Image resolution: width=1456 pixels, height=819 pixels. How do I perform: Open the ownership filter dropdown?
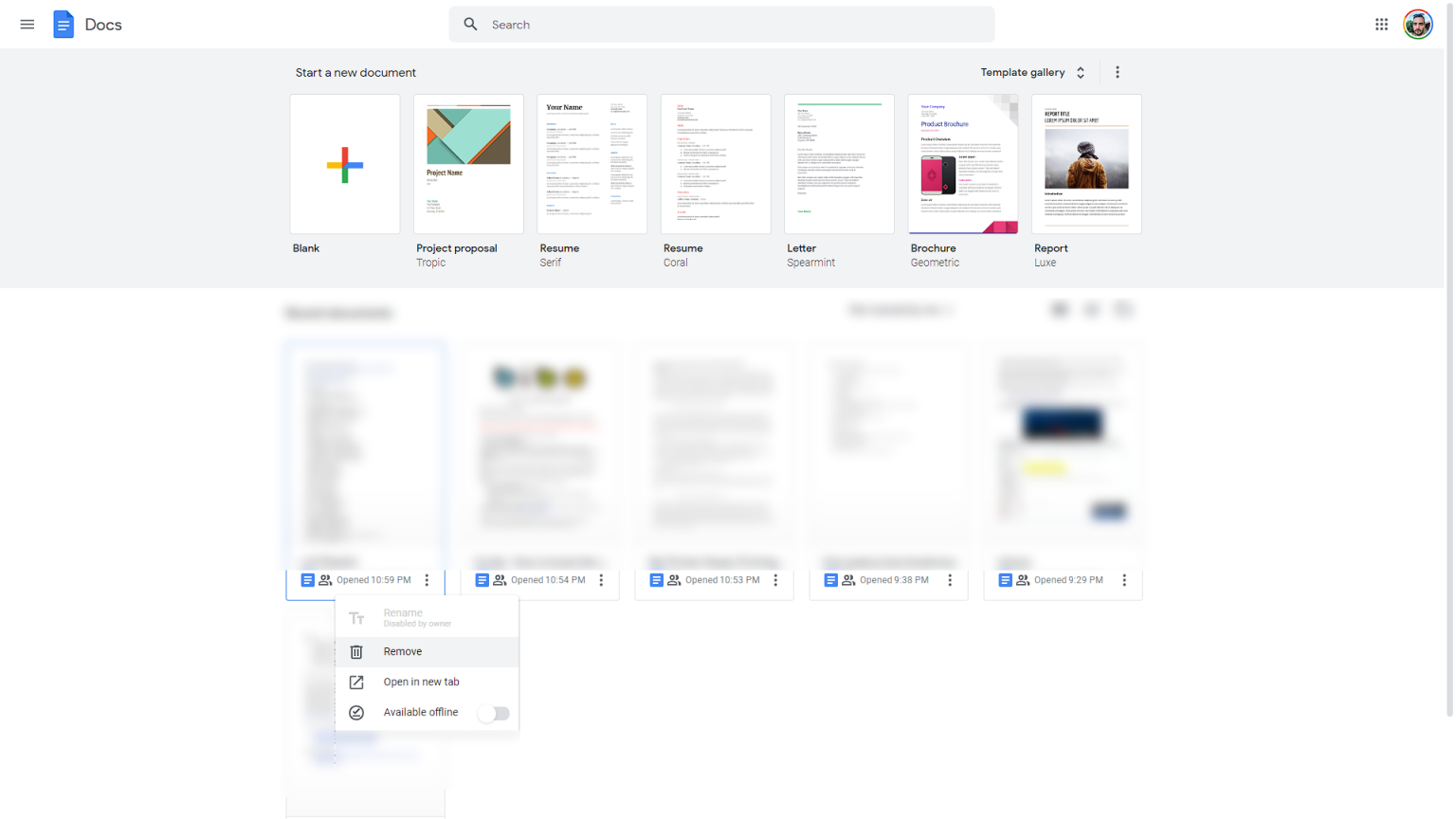[900, 309]
